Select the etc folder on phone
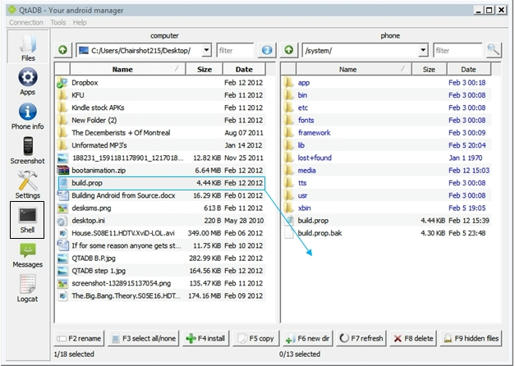The image size is (515, 366). point(387,108)
